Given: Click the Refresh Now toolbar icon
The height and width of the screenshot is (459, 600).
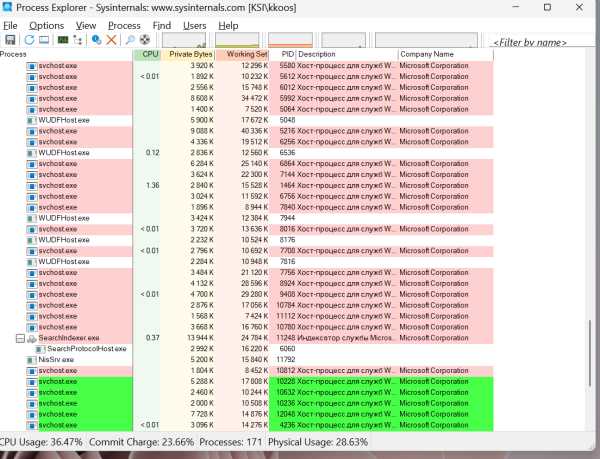Looking at the screenshot, I should click(x=29, y=40).
